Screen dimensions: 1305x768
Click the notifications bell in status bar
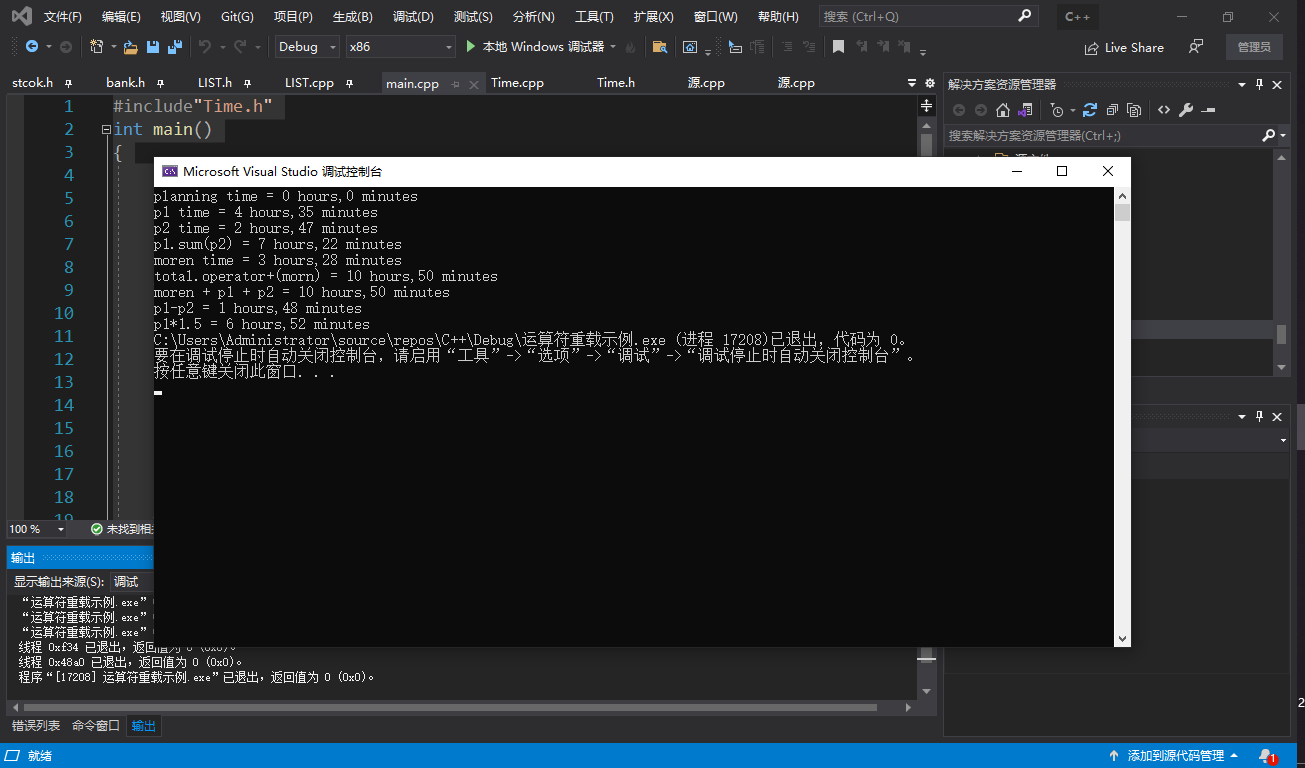[x=1267, y=756]
